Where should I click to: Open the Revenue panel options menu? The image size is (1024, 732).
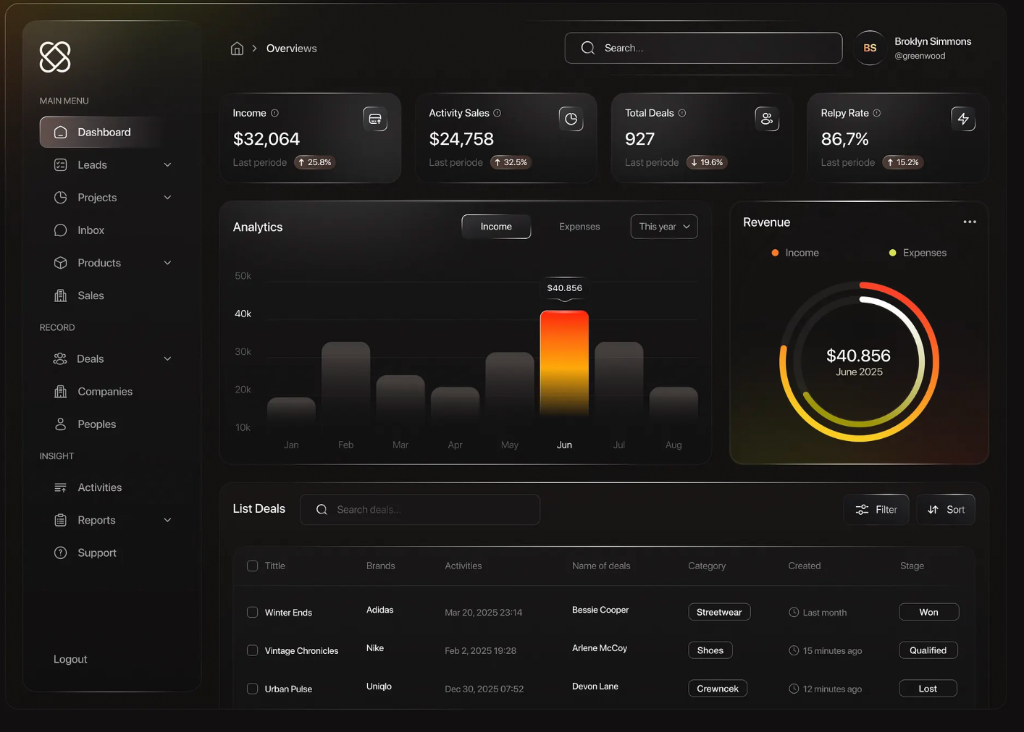coord(969,221)
